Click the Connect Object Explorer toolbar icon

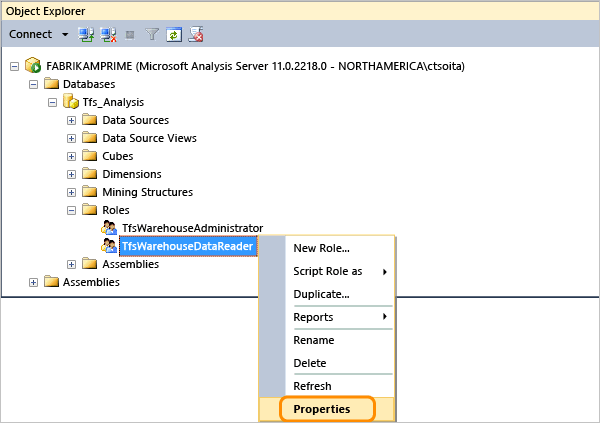coord(88,34)
